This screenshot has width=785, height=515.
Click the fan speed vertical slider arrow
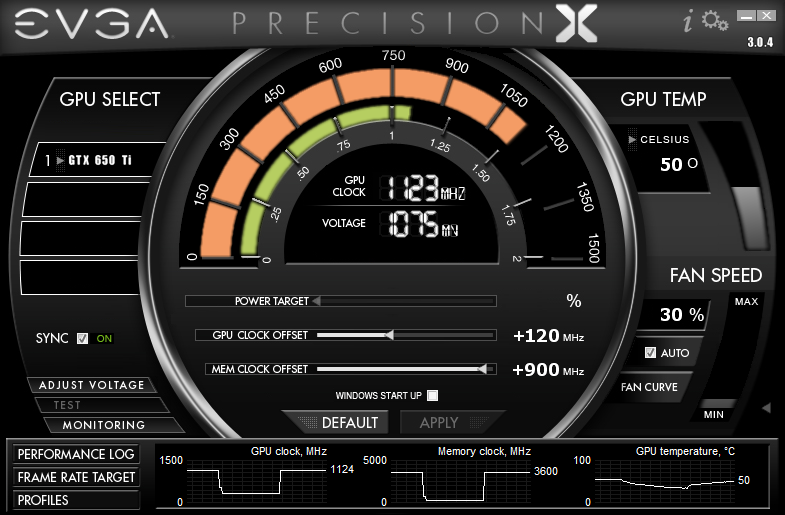(x=766, y=408)
